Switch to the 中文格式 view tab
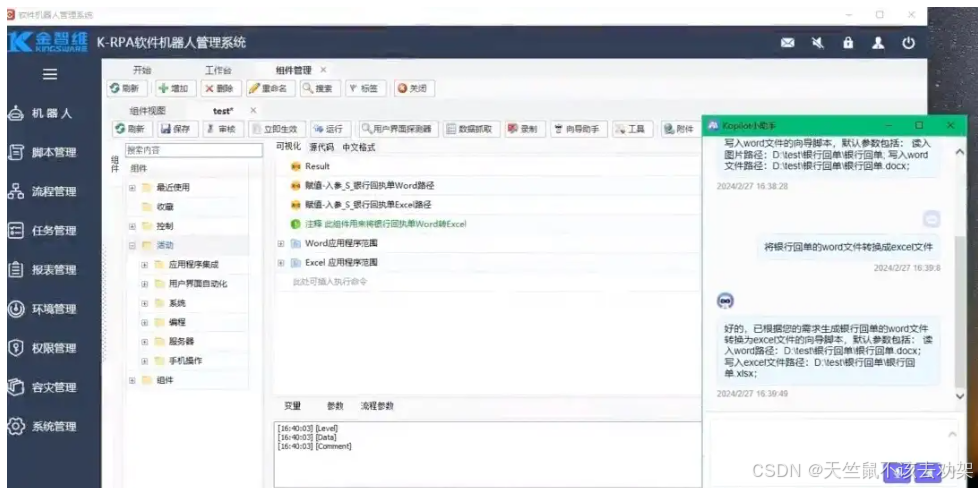 [x=359, y=147]
